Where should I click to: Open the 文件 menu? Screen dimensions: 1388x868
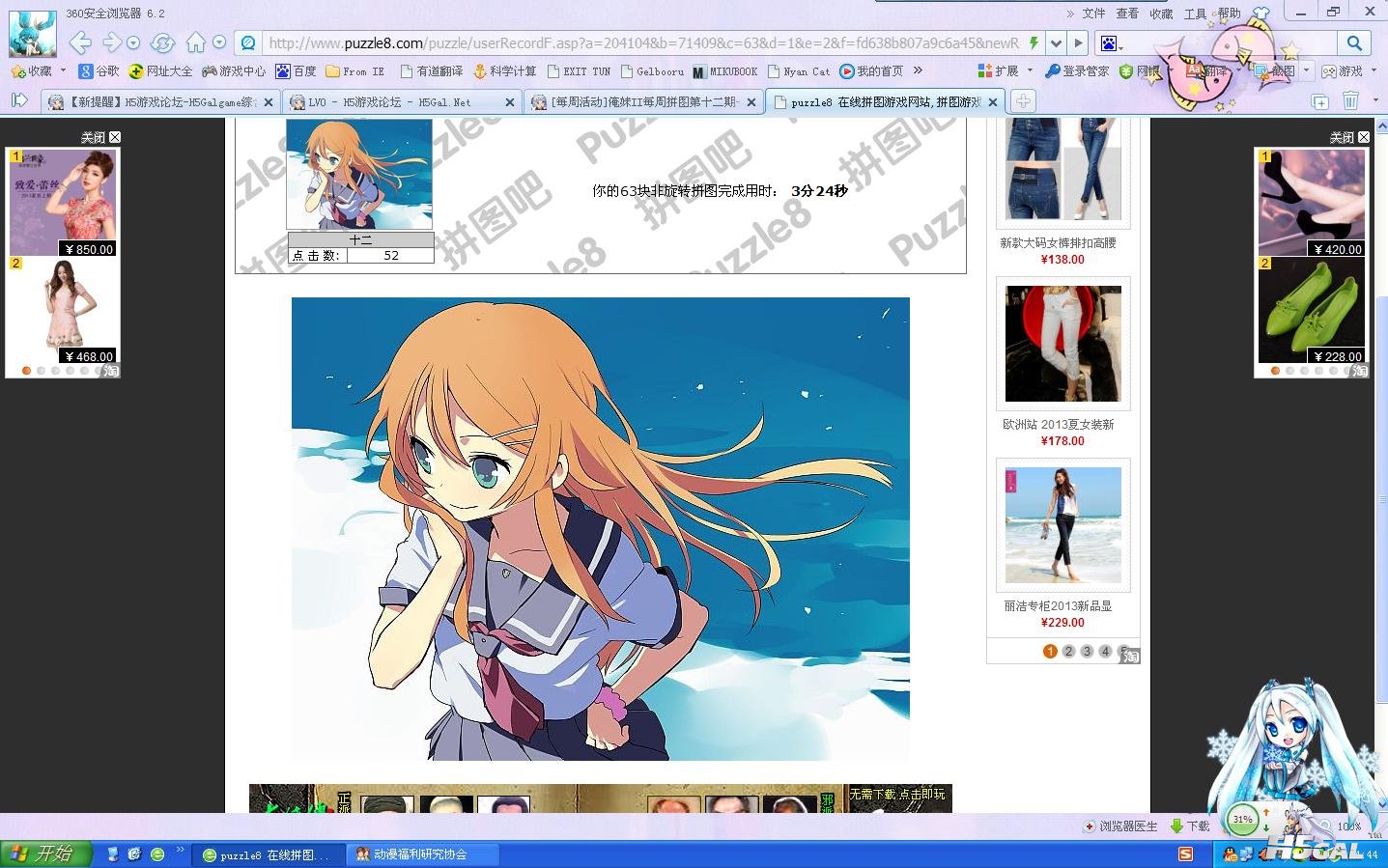coord(1093,14)
